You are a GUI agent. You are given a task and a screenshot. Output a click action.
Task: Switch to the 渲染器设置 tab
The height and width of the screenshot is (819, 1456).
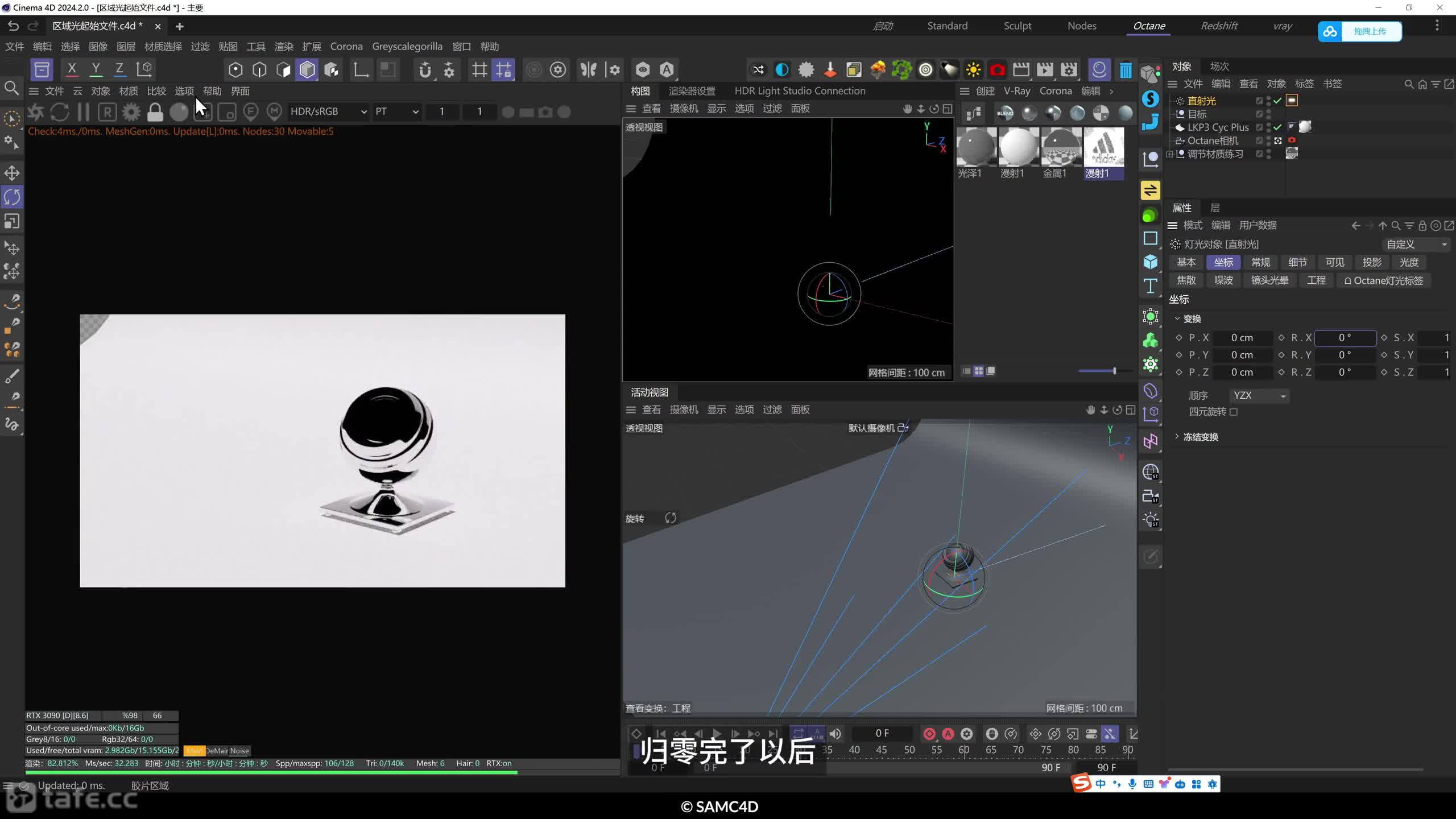point(692,91)
